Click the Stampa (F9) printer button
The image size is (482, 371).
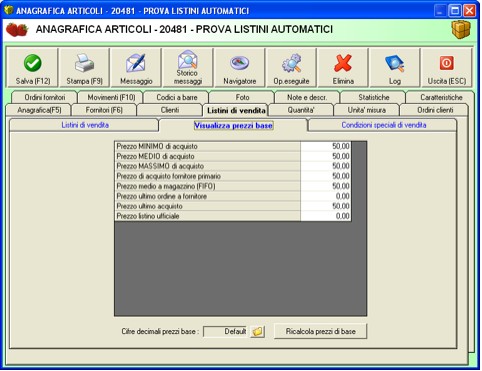click(84, 68)
